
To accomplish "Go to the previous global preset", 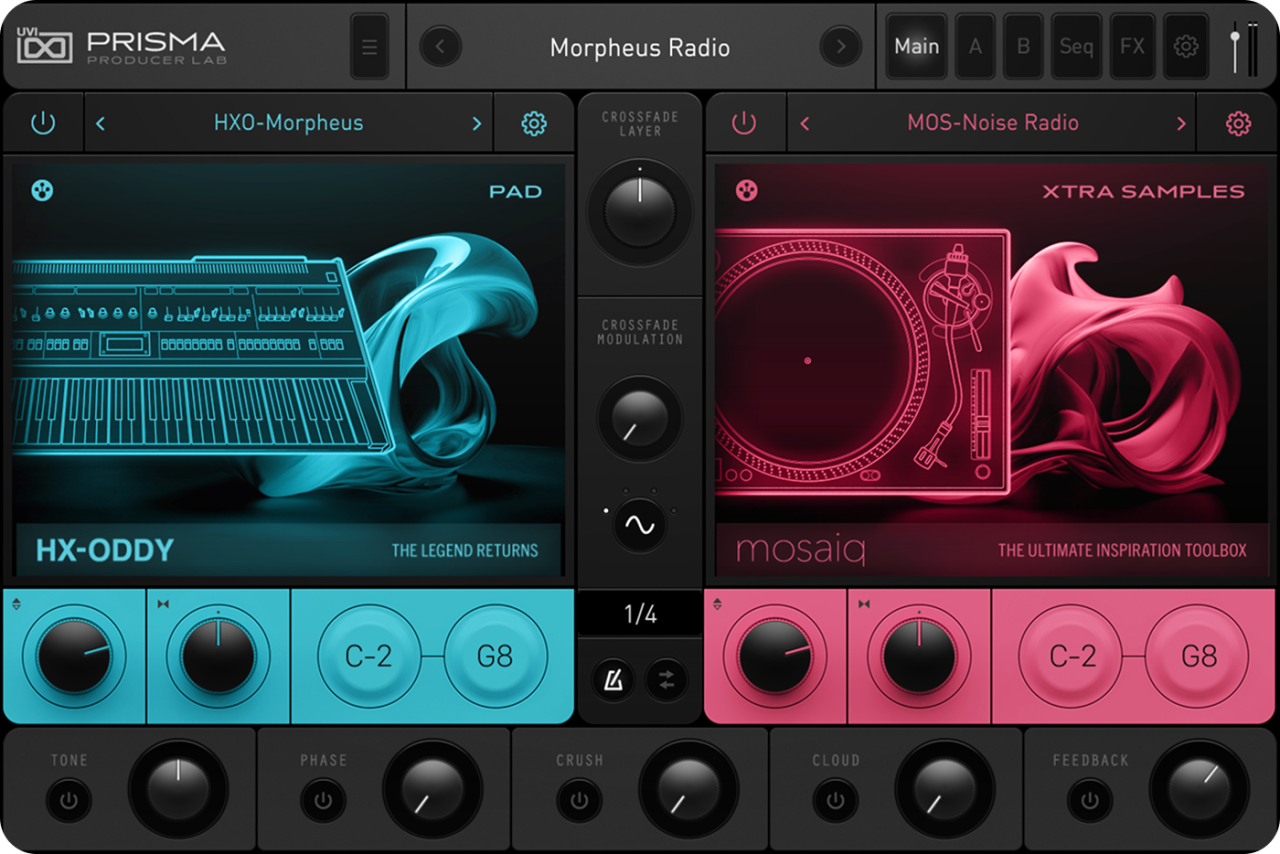I will [440, 46].
